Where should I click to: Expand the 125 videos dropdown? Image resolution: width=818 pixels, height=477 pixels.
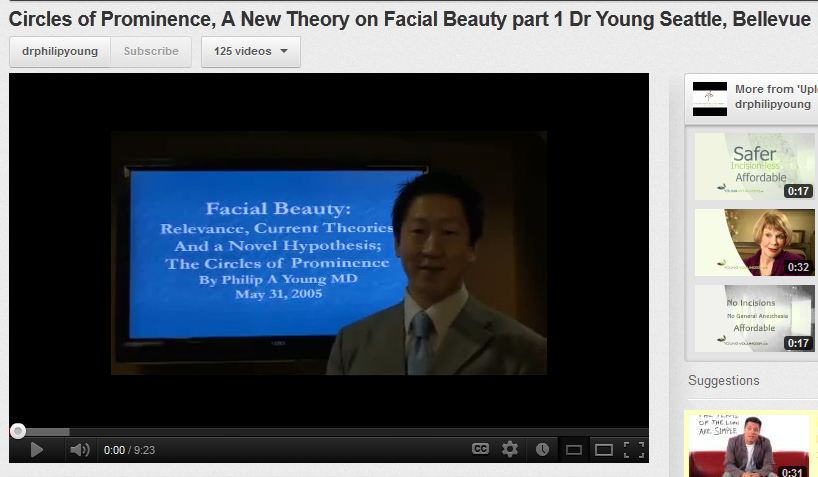coord(250,51)
